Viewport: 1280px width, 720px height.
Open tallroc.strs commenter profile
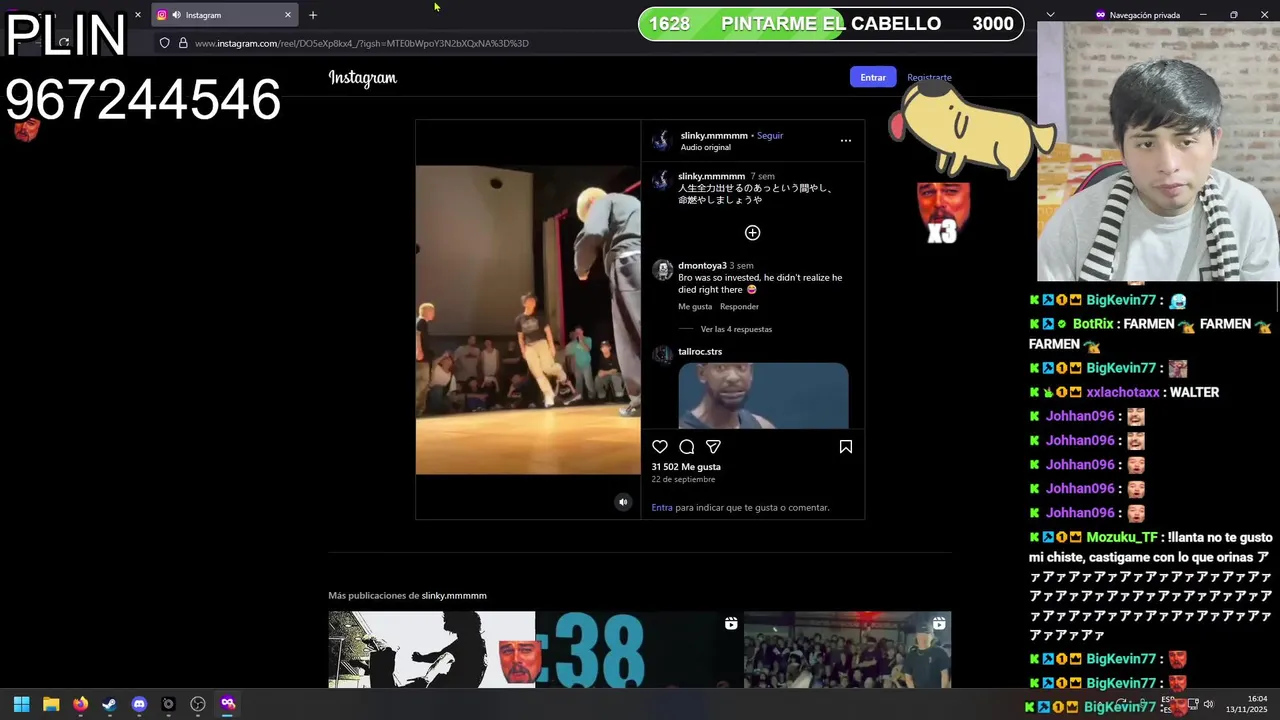[700, 351]
